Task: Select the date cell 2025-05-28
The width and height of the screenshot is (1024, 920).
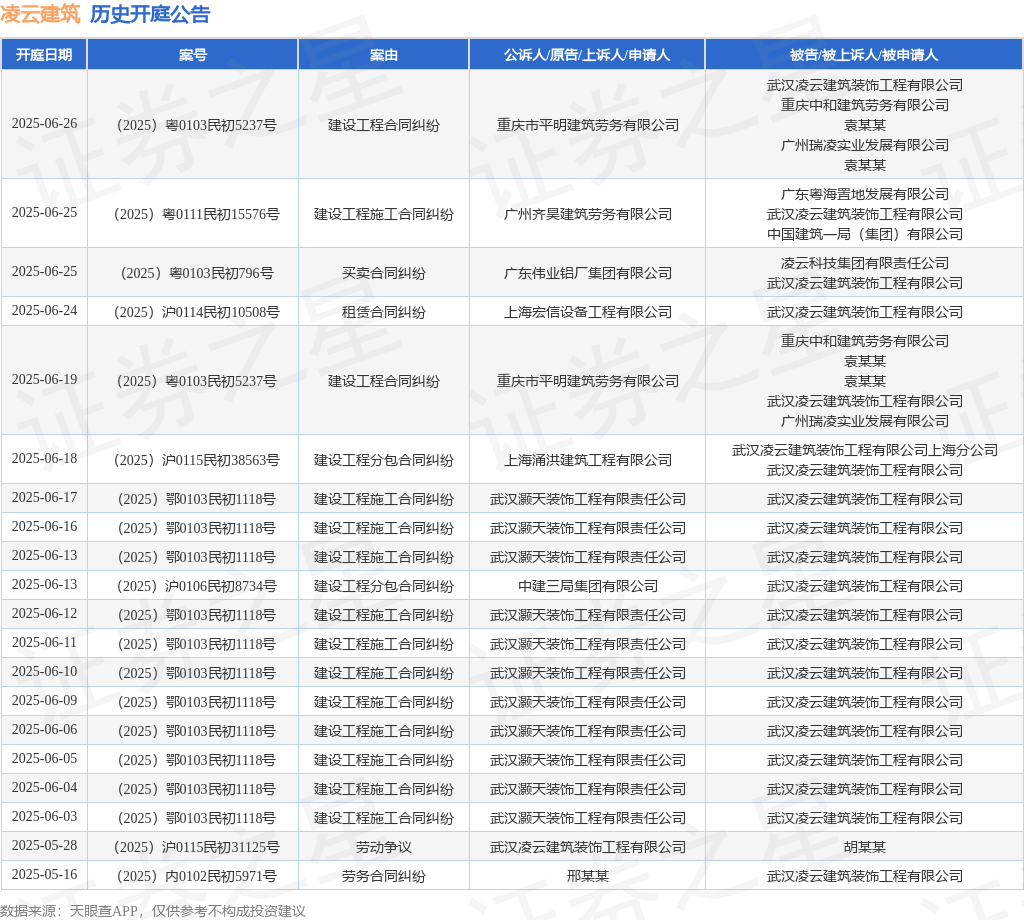Action: point(44,846)
